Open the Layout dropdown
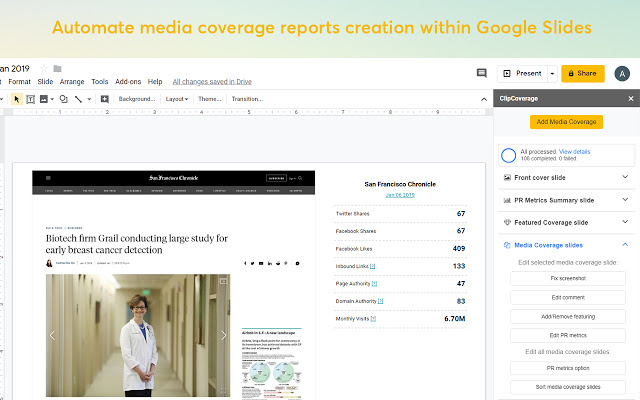Image resolution: width=640 pixels, height=400 pixels. click(177, 99)
